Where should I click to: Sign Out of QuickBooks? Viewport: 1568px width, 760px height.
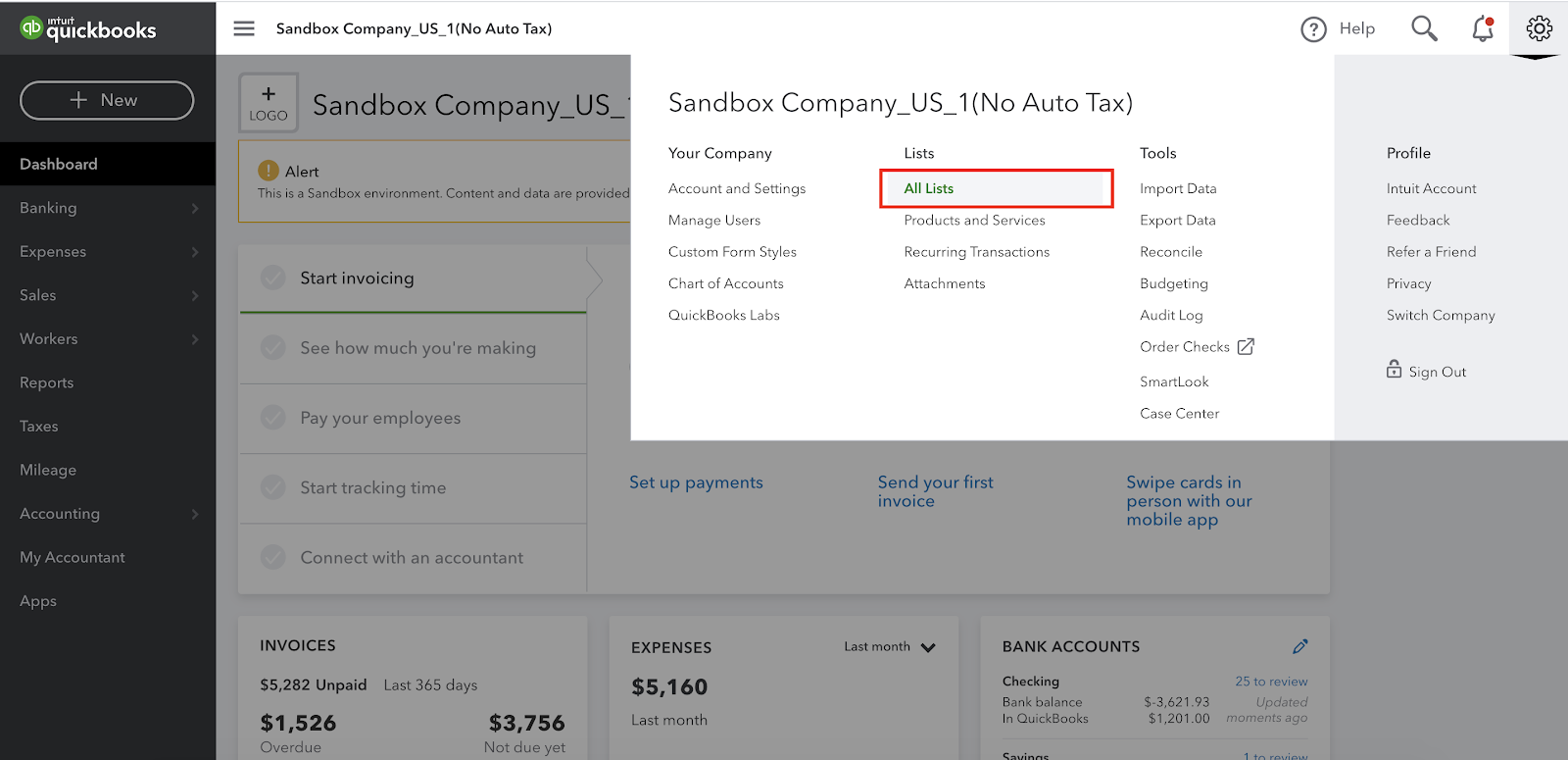pos(1437,372)
